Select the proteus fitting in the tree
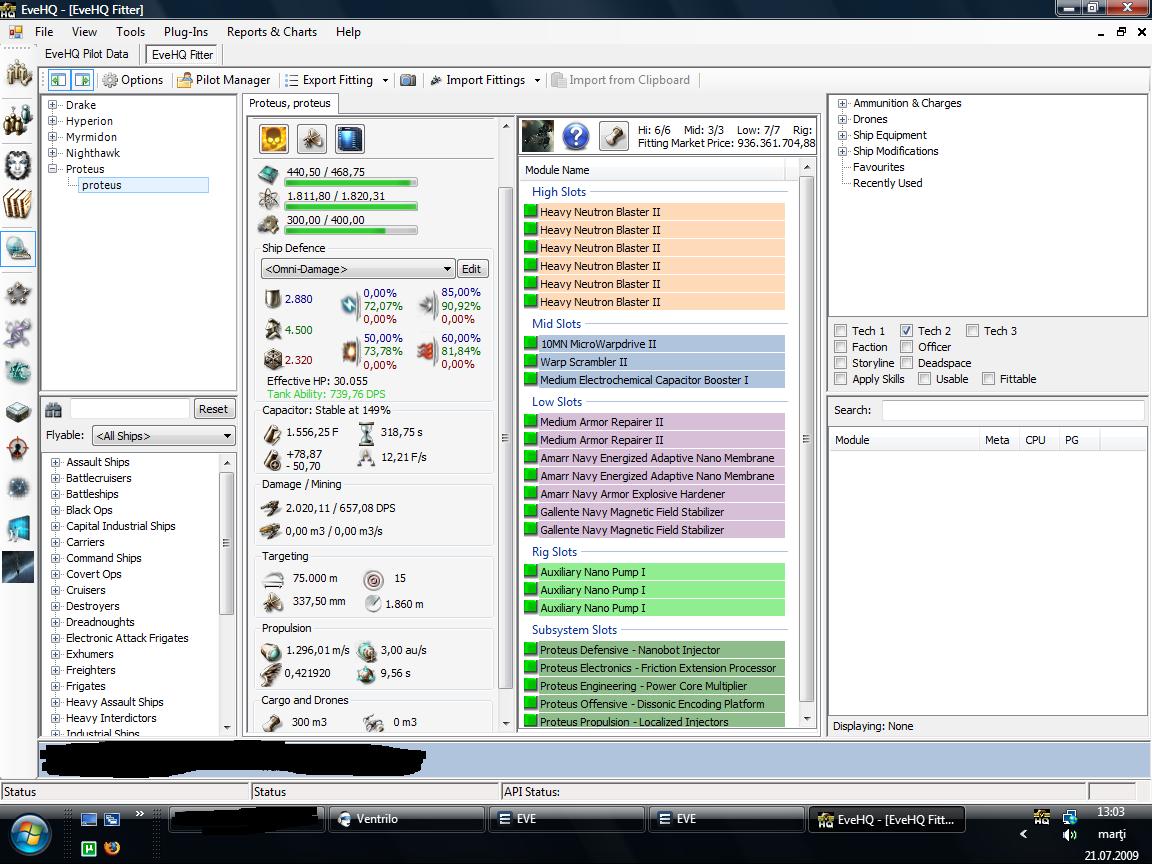The image size is (1152, 864). pos(143,185)
